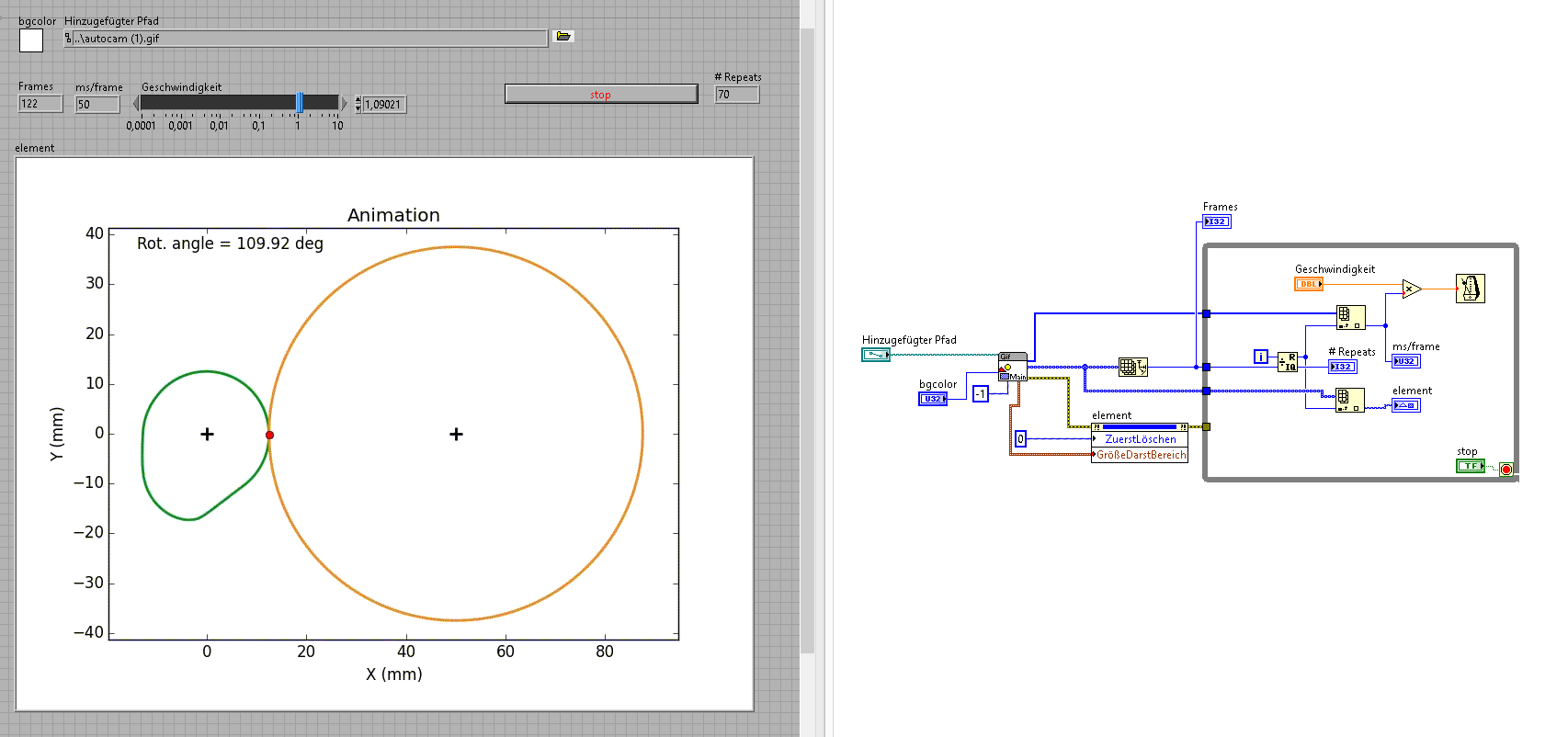1568x737 pixels.
Task: Click the Frames numeric field showing 122
Action: 40,104
